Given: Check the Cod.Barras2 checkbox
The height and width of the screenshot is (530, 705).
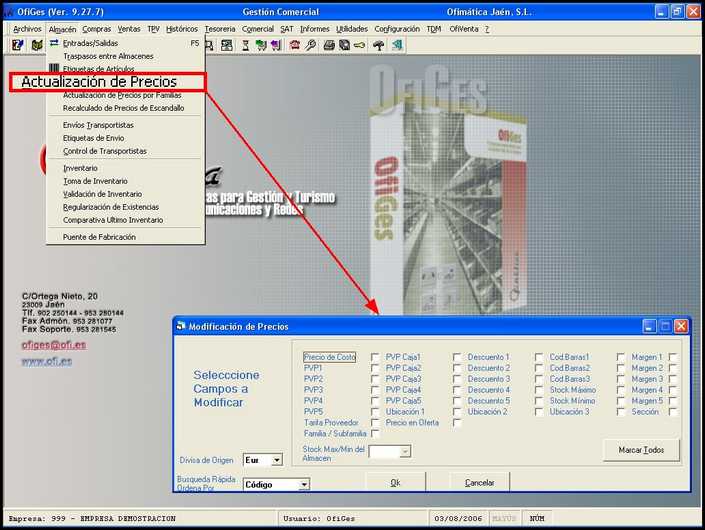Looking at the screenshot, I should click(620, 368).
